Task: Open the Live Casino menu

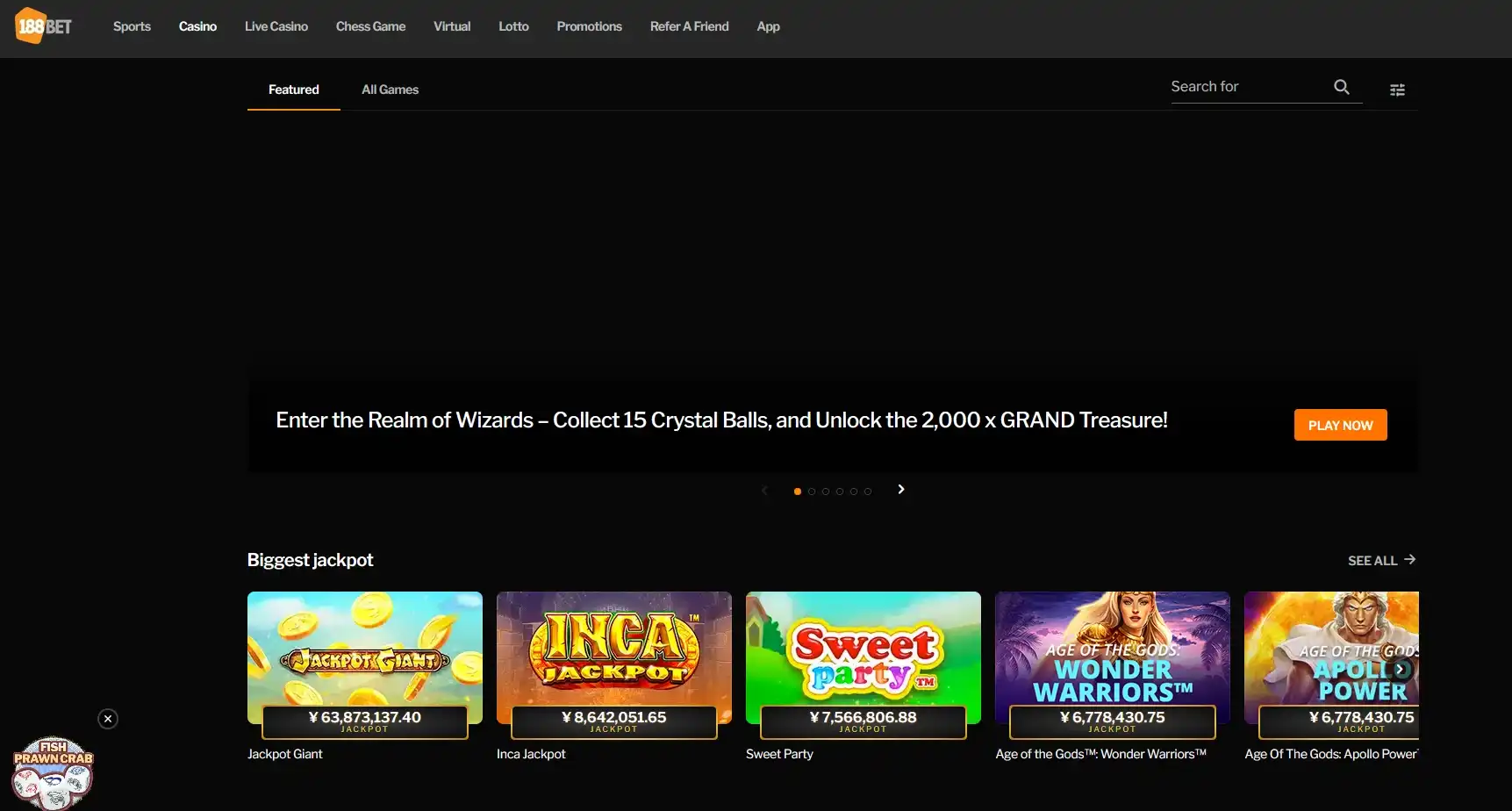Action: [x=276, y=26]
